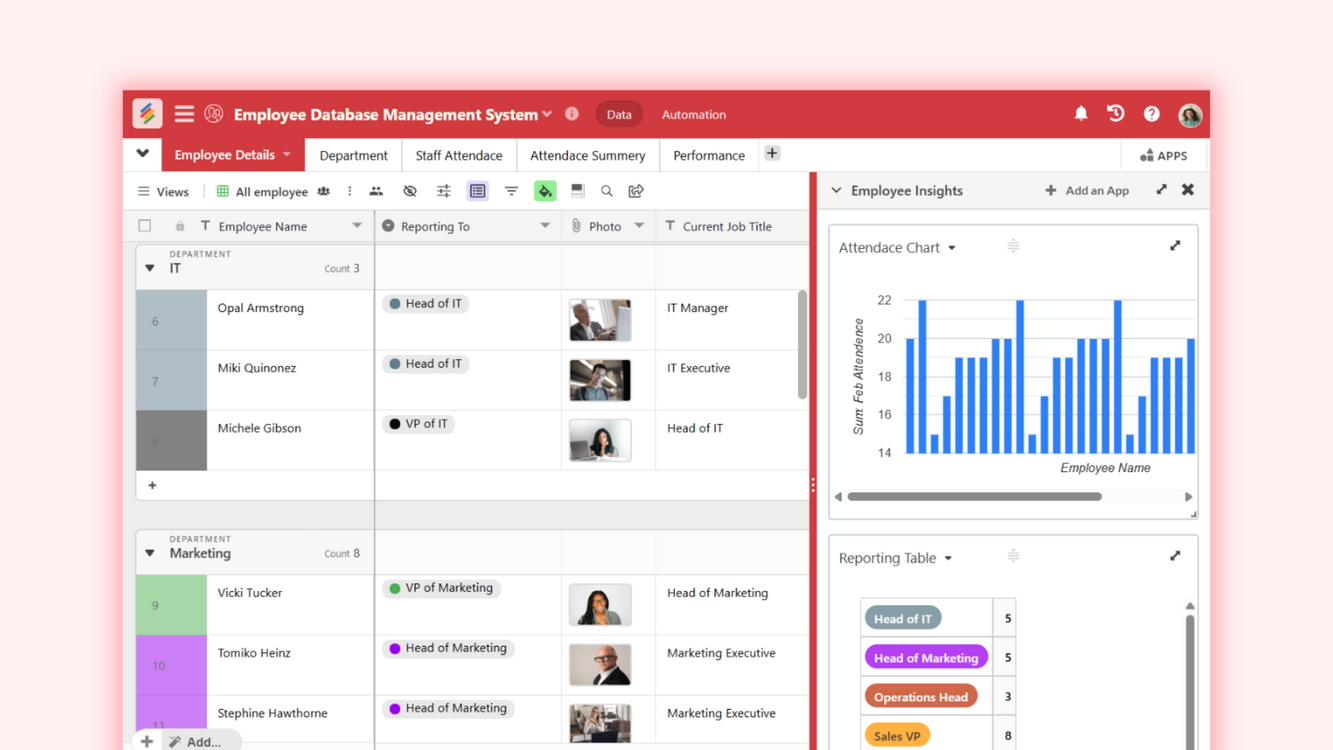The image size is (1333, 750).
Task: Click the Add an App button
Action: coord(1087,190)
